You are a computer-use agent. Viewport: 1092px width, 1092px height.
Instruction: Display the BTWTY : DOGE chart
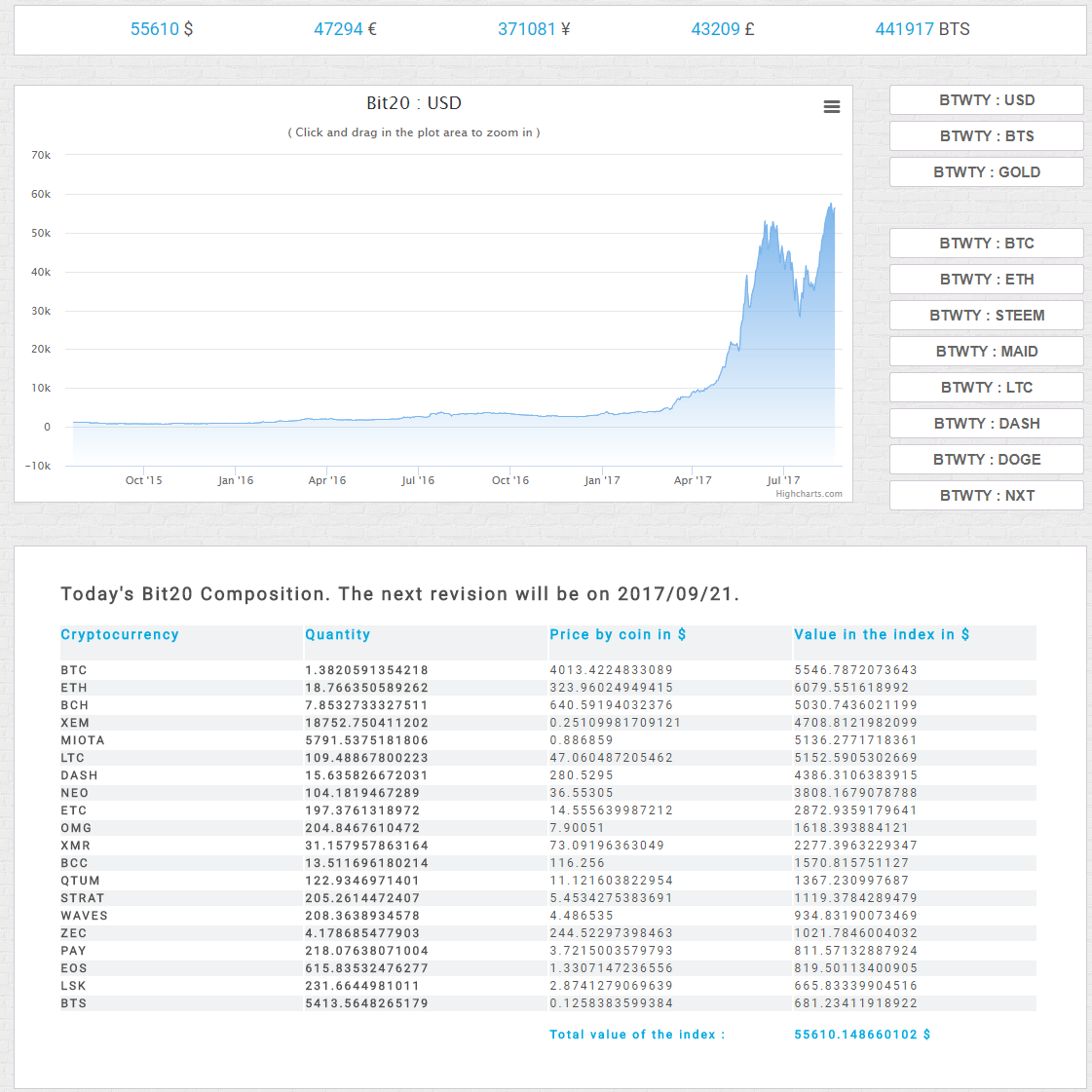[x=986, y=460]
